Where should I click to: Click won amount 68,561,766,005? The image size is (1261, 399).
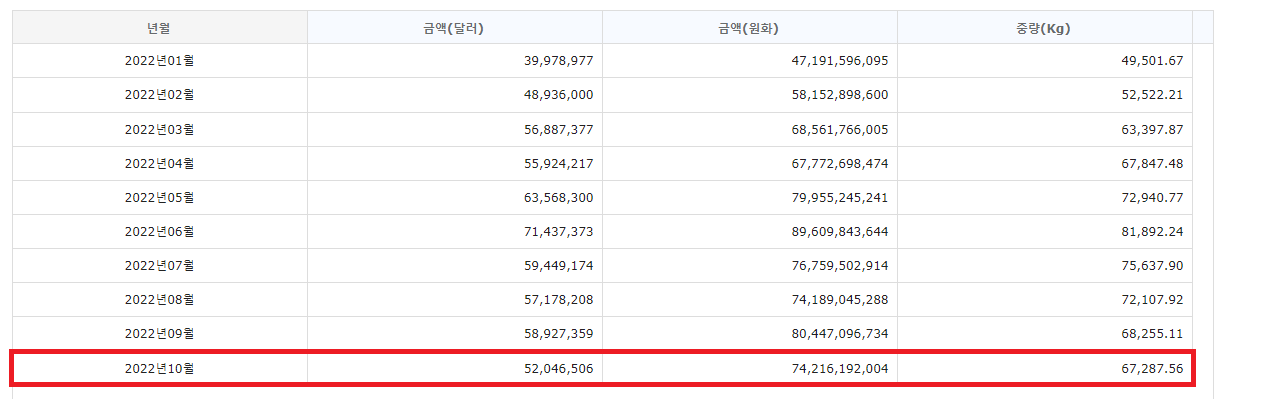(841, 129)
